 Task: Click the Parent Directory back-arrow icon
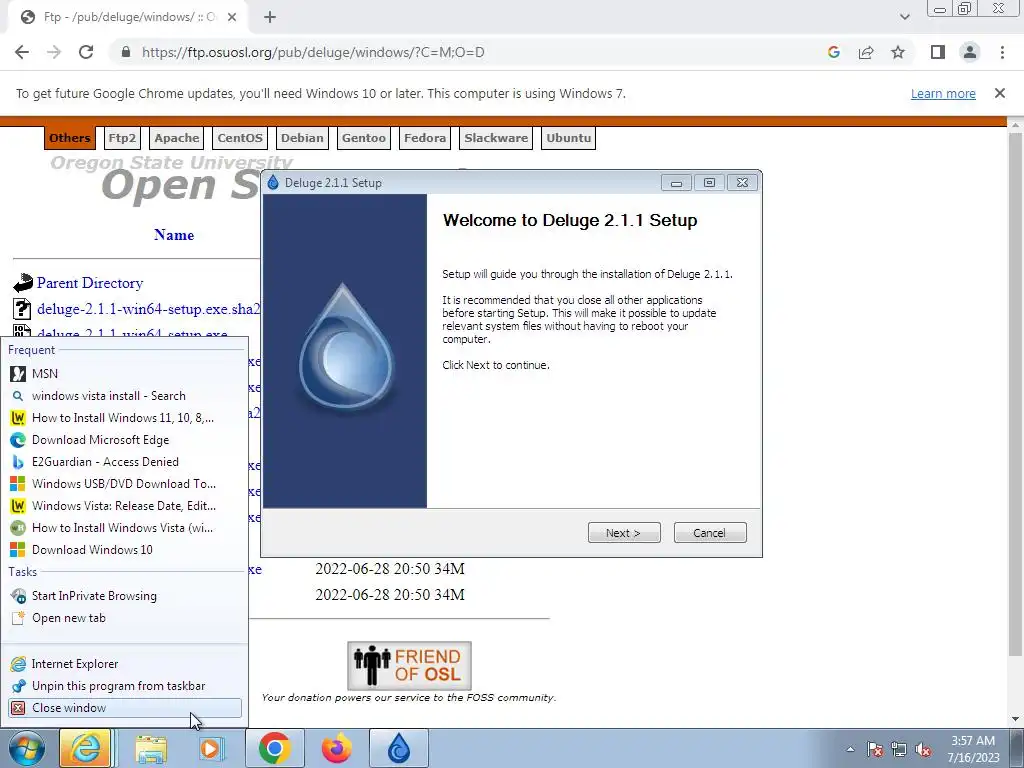click(x=23, y=283)
